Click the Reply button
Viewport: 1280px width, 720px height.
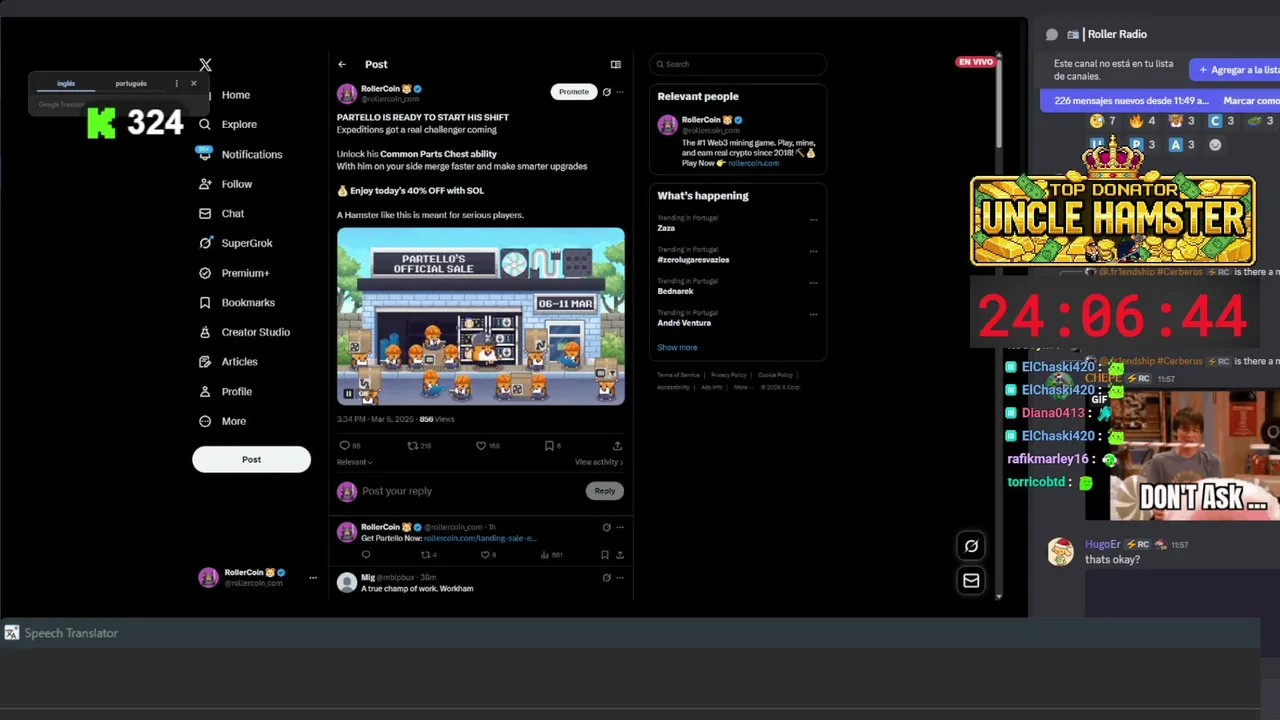[x=605, y=491]
